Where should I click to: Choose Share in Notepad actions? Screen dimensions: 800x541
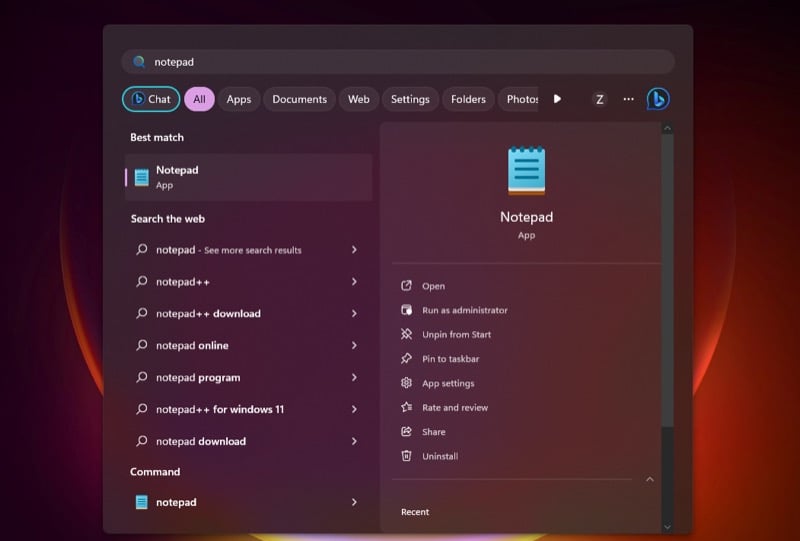pyautogui.click(x=434, y=432)
